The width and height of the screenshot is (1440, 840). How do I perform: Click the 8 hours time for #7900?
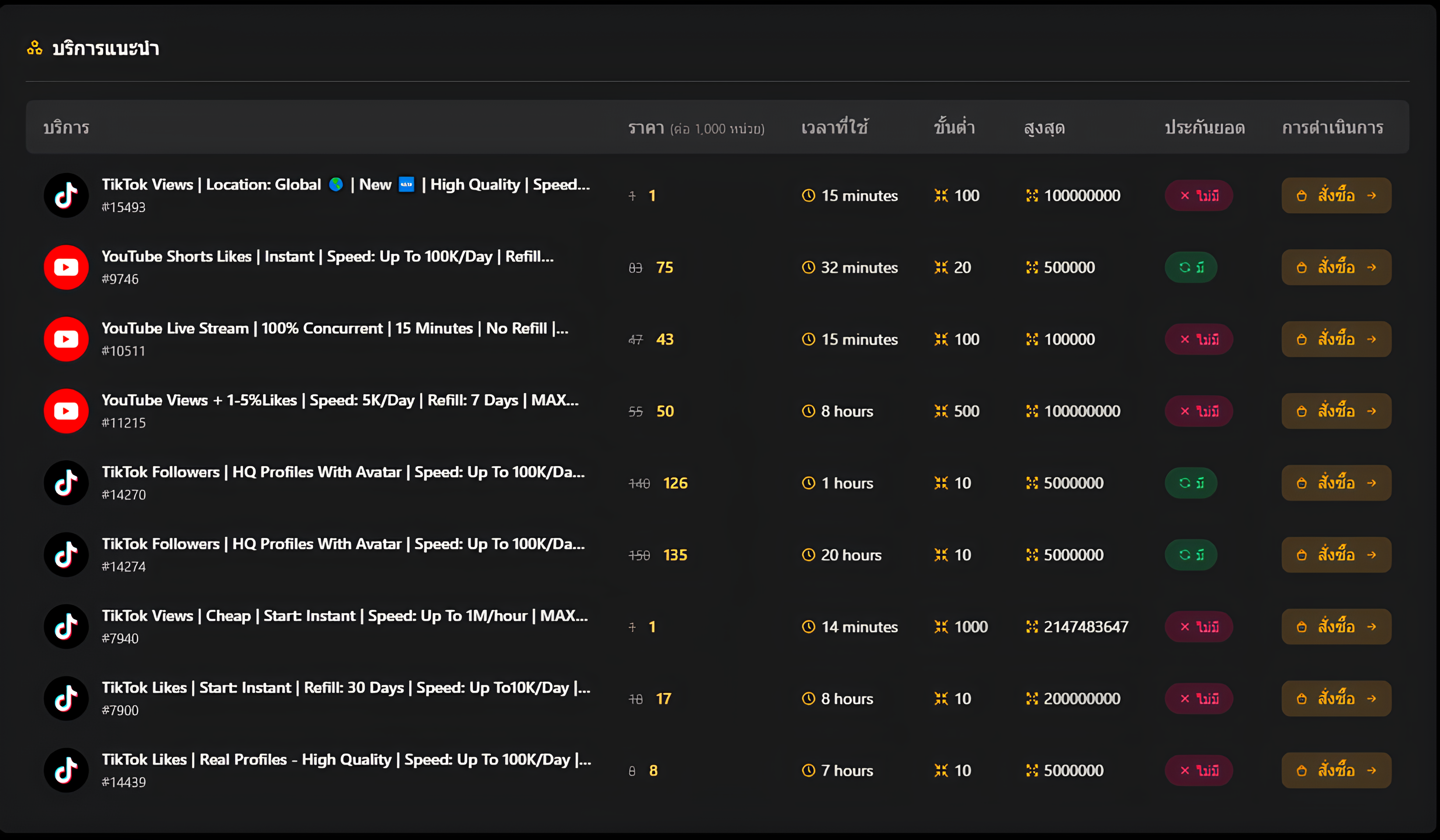click(847, 698)
